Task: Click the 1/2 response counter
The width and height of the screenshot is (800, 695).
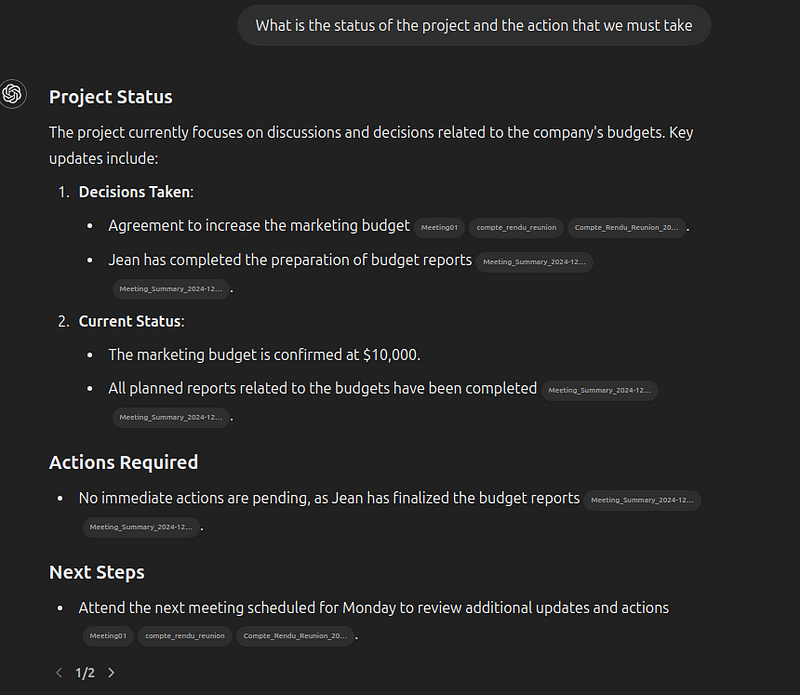Action: tap(85, 673)
